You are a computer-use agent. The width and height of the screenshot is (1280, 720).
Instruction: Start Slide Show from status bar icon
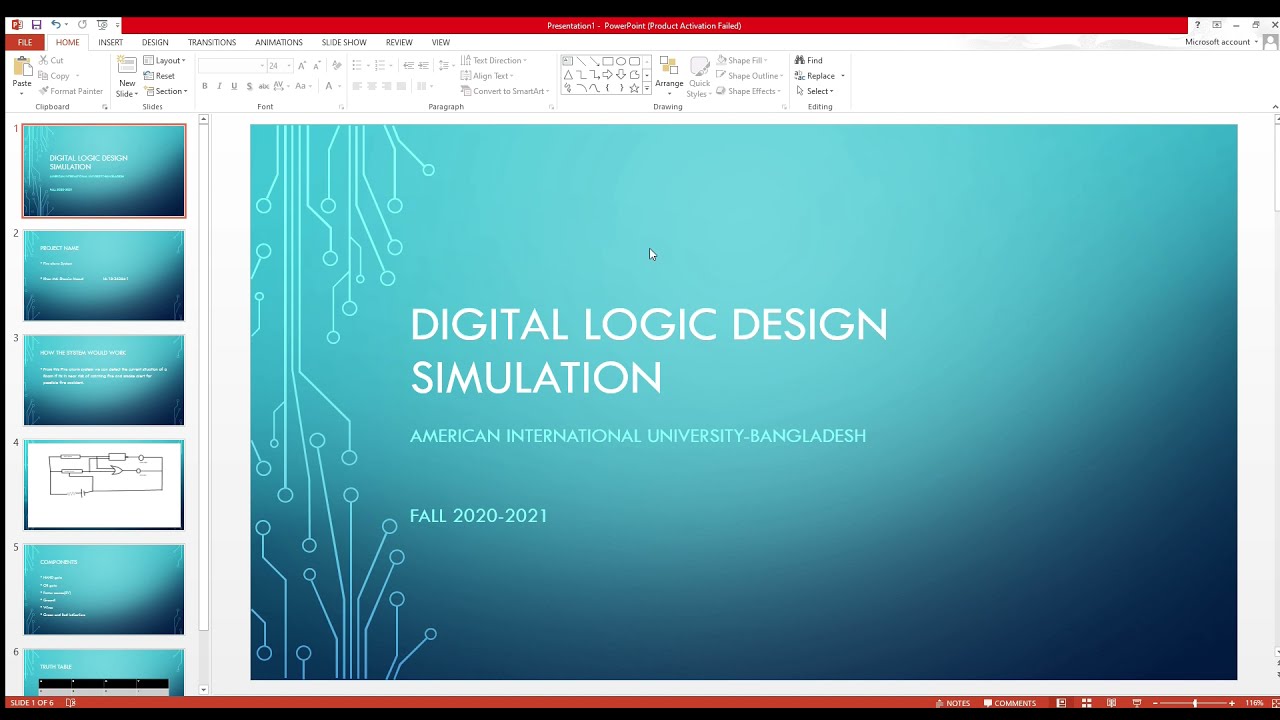click(x=1136, y=703)
